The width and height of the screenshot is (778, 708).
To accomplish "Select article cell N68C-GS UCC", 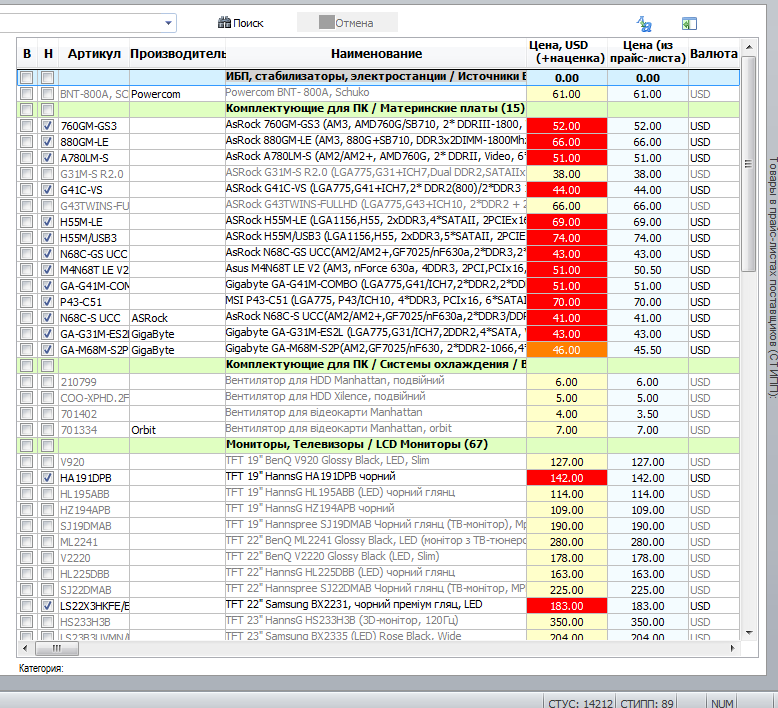I will pos(94,254).
